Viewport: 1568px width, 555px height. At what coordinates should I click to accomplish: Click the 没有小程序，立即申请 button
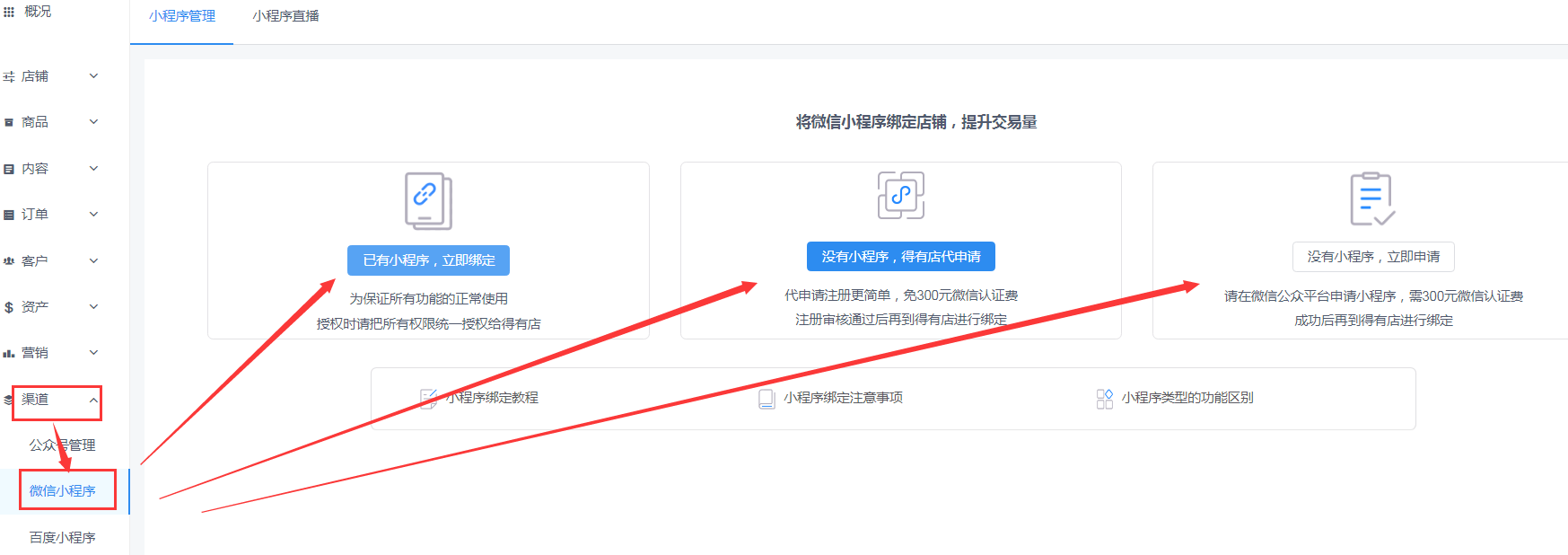click(x=1372, y=257)
